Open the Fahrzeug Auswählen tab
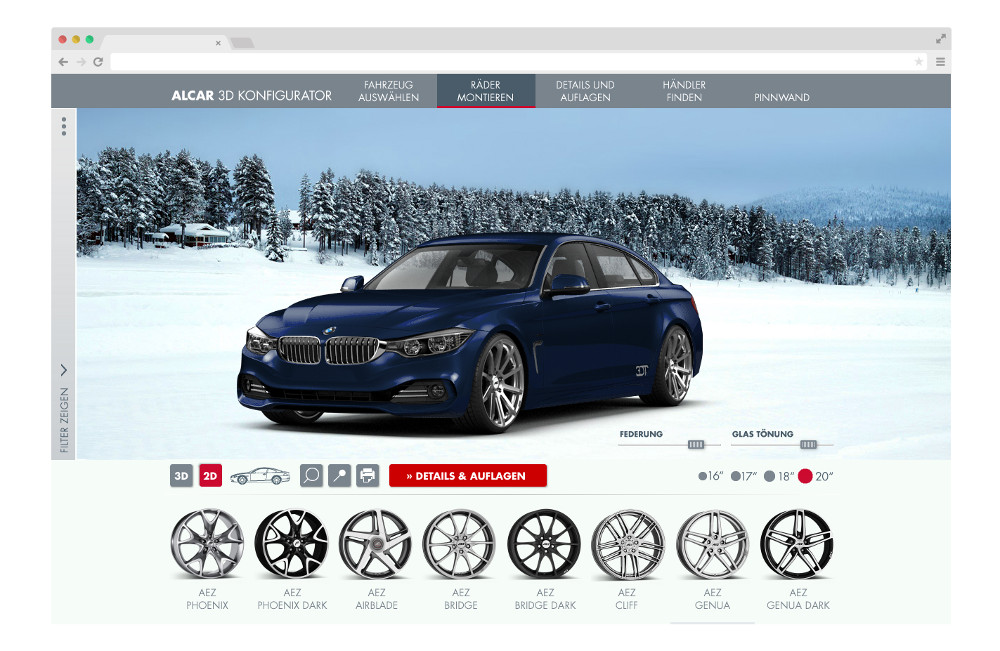 (388, 91)
